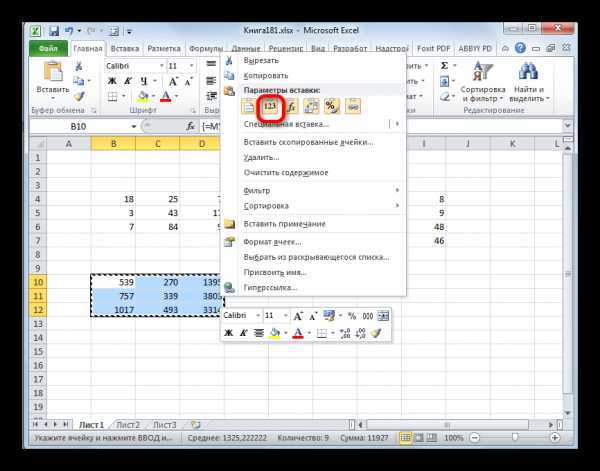Increase font size button in ribbon
The image size is (600, 471).
(x=173, y=81)
